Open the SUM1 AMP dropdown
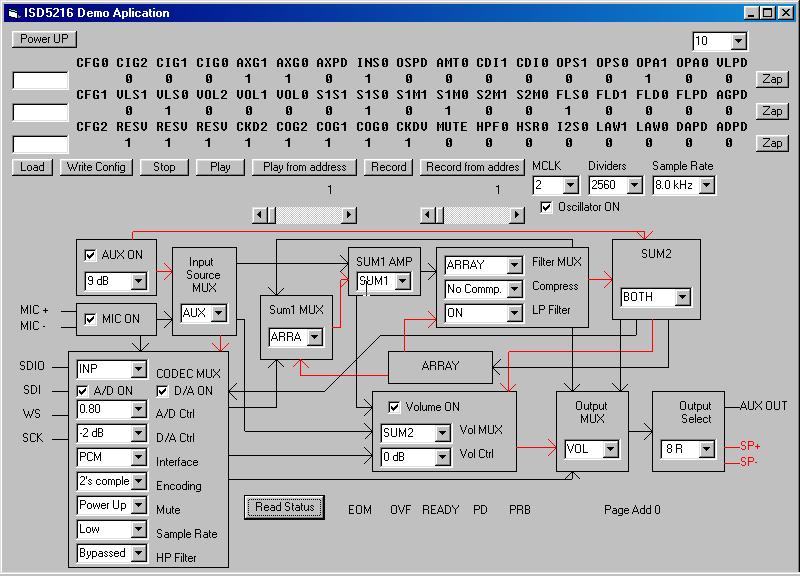The height and width of the screenshot is (576, 800). (x=403, y=281)
